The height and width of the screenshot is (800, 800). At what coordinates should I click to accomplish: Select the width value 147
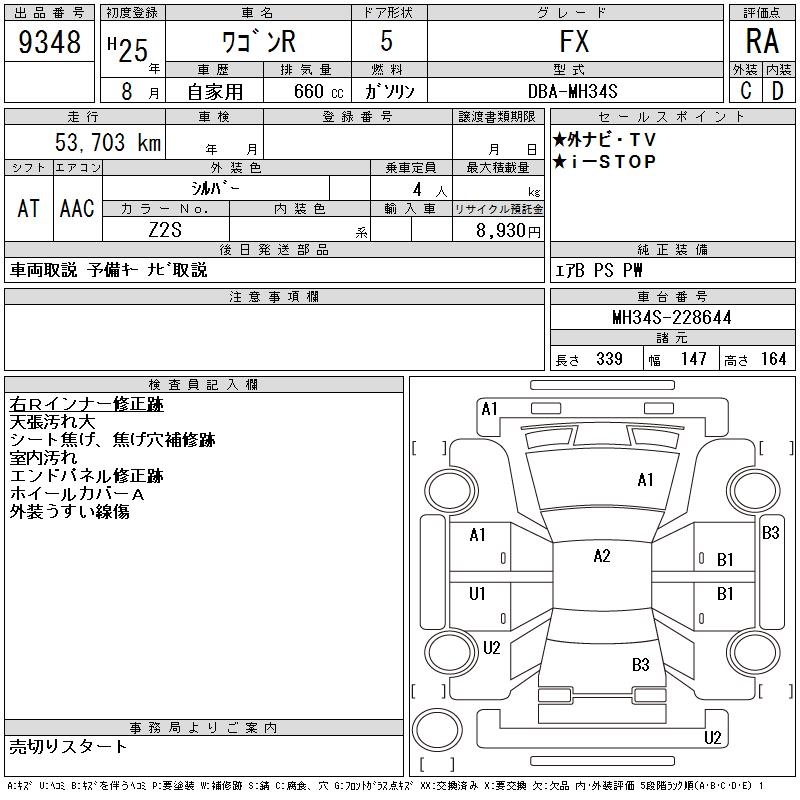[693, 359]
